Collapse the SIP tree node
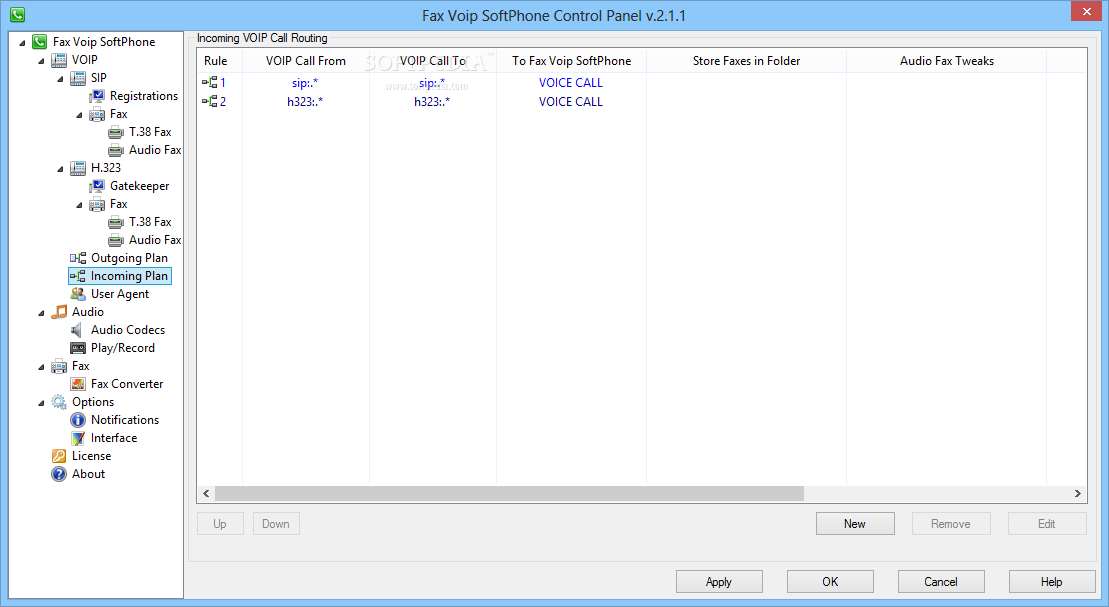Image resolution: width=1109 pixels, height=607 pixels. 60,79
